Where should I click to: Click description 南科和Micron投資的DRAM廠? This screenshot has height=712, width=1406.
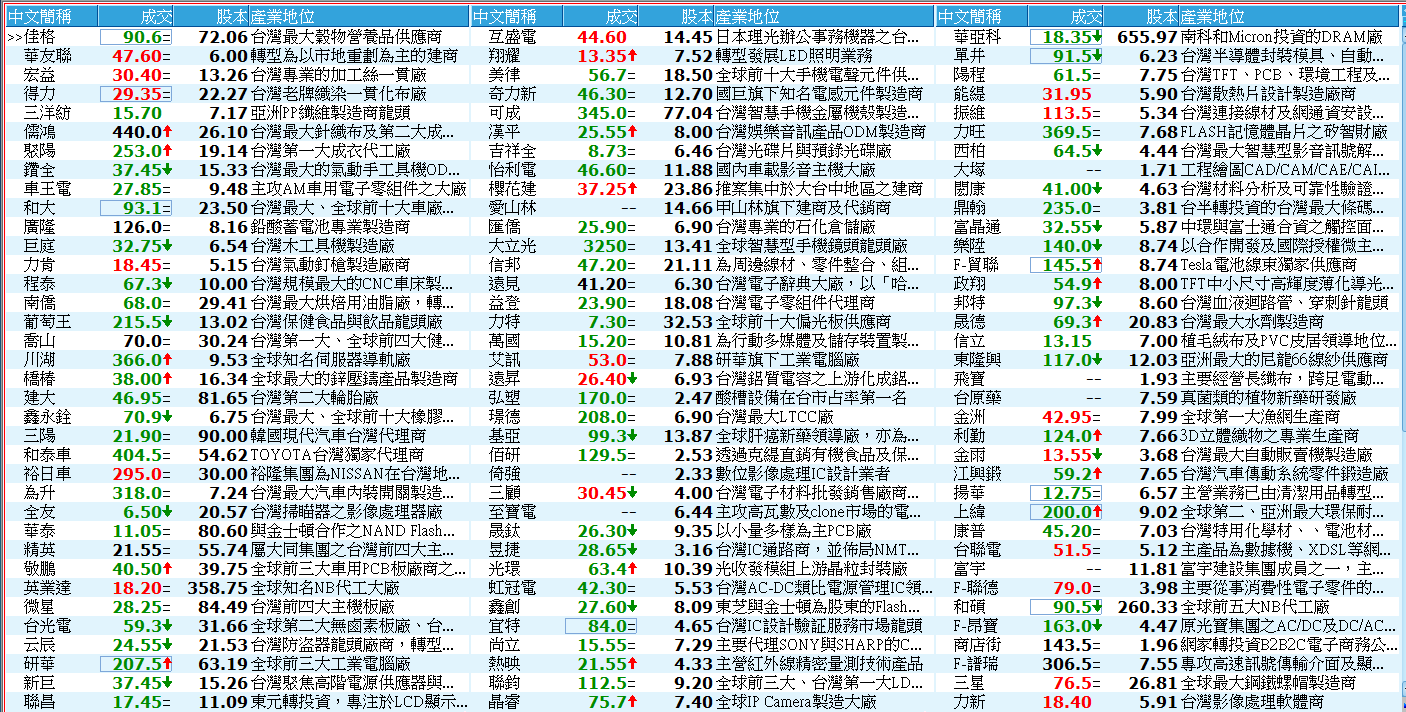tap(1282, 36)
